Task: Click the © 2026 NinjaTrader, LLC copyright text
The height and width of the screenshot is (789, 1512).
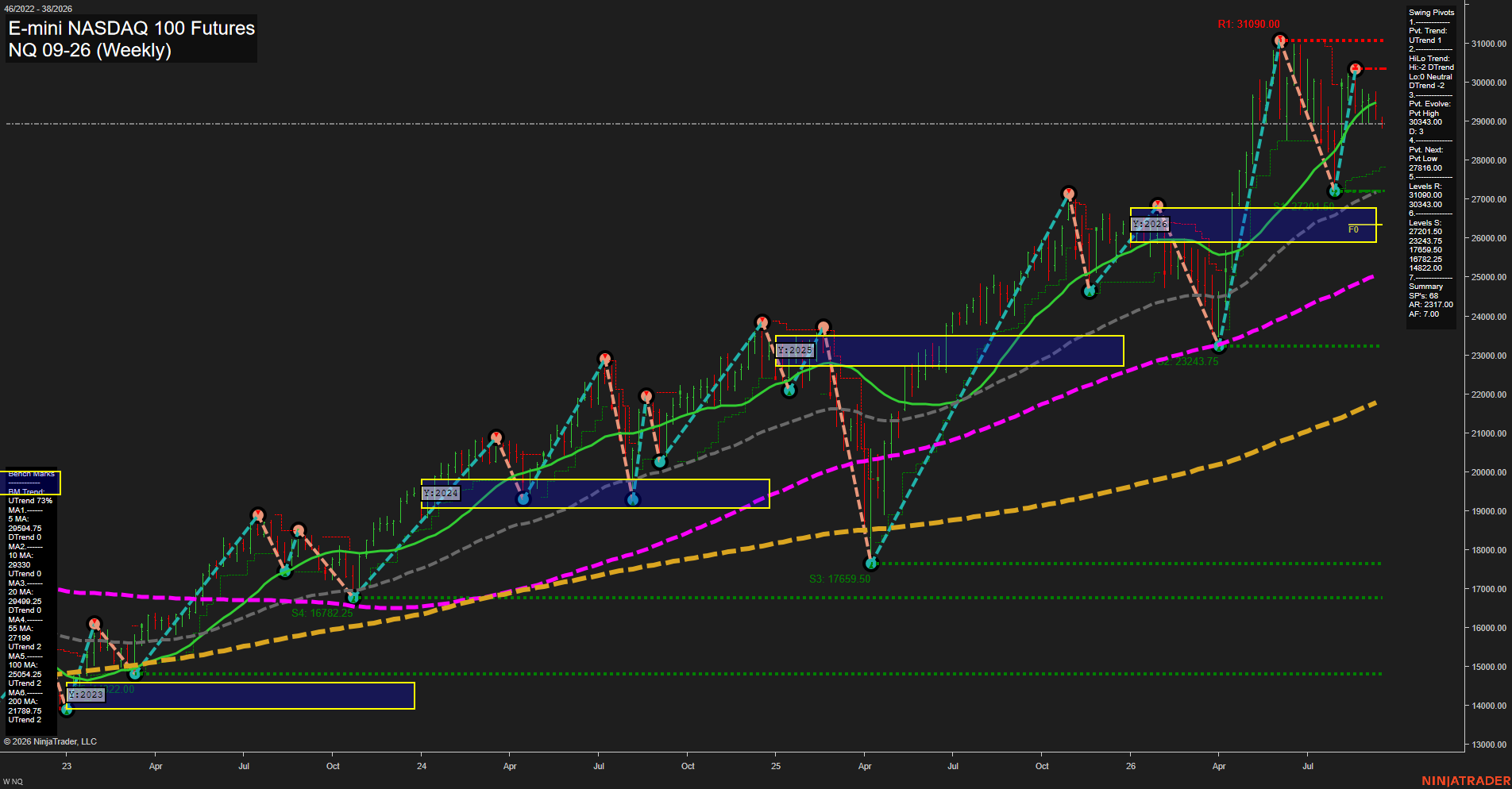Action: pos(50,741)
